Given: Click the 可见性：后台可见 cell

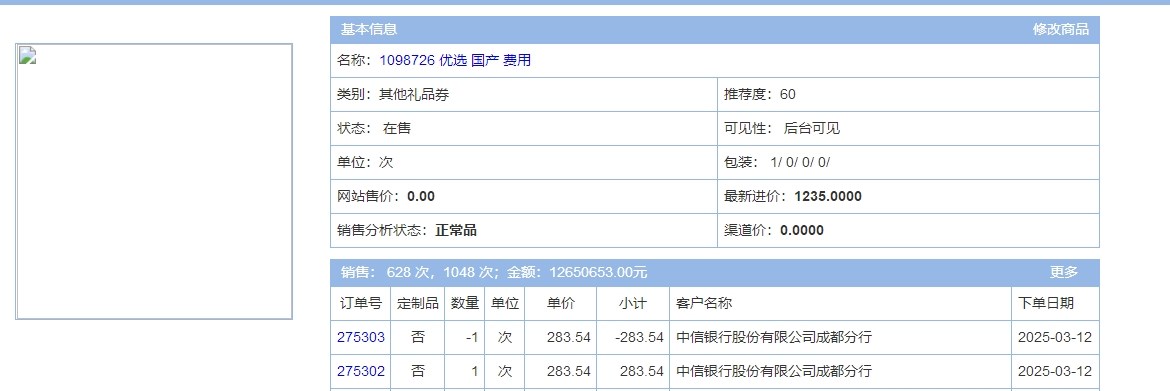Looking at the screenshot, I should pos(908,128).
